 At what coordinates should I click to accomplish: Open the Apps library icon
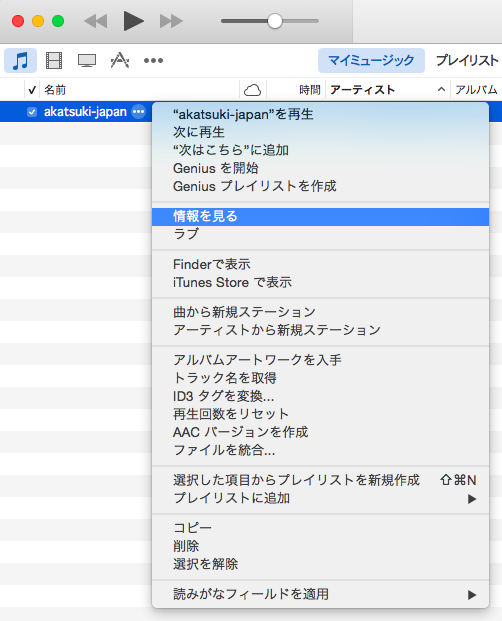point(120,61)
